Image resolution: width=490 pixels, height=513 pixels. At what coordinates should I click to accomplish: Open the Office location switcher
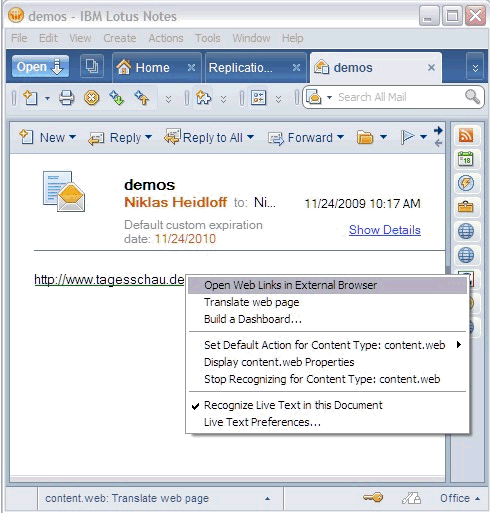(460, 498)
